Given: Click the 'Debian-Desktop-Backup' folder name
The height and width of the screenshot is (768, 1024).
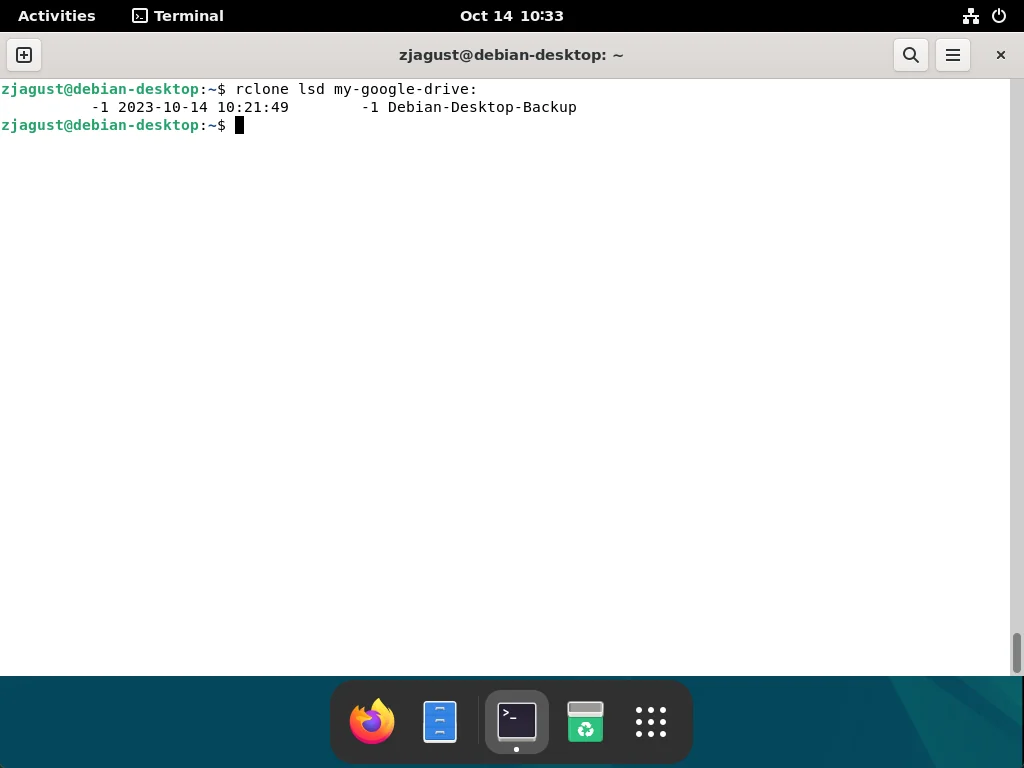Looking at the screenshot, I should pos(482,107).
